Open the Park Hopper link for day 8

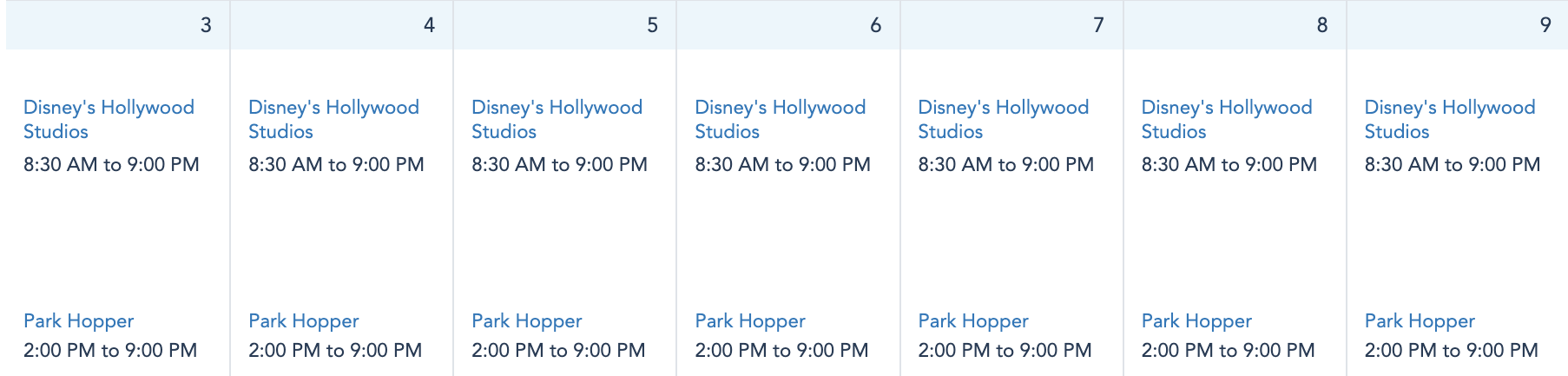(1196, 321)
